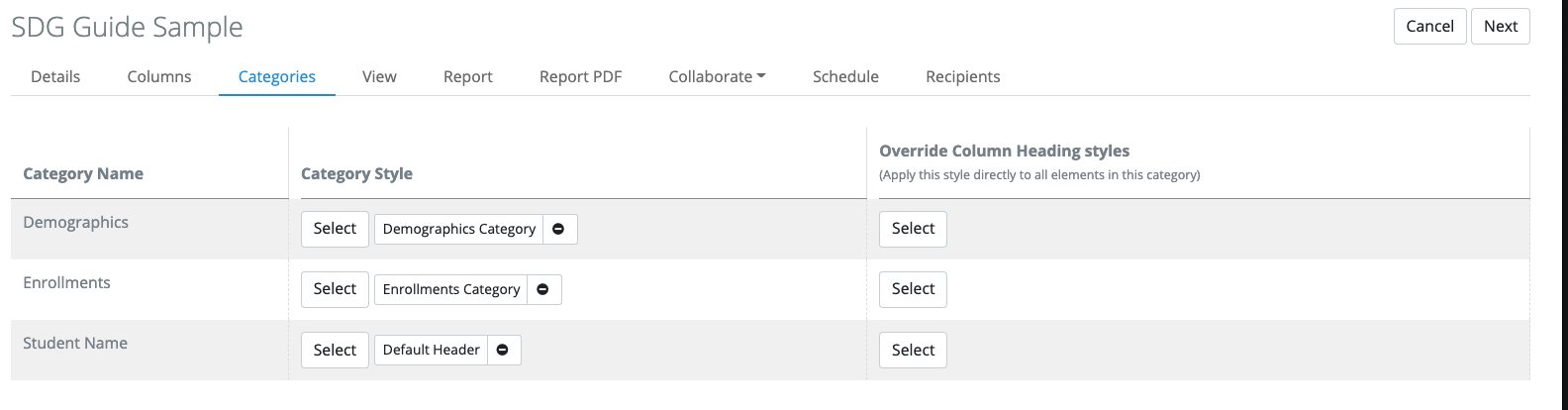The width and height of the screenshot is (1568, 410).
Task: Click the Demographics Category style label
Action: (x=459, y=229)
